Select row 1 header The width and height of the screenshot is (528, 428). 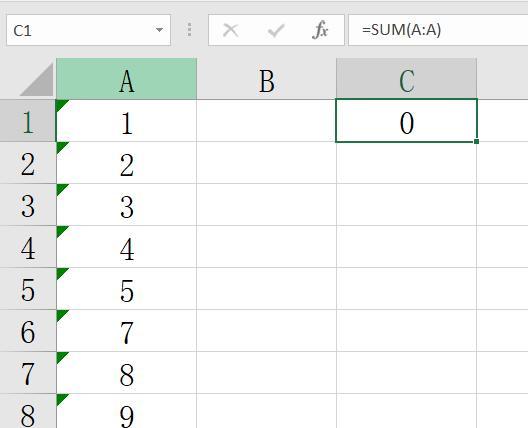pos(28,121)
